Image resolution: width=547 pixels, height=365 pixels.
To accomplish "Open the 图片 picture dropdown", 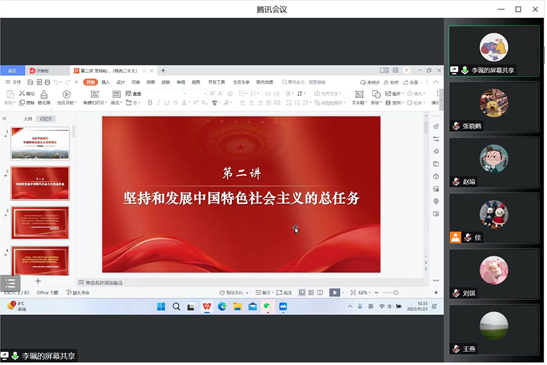I will coord(394,94).
